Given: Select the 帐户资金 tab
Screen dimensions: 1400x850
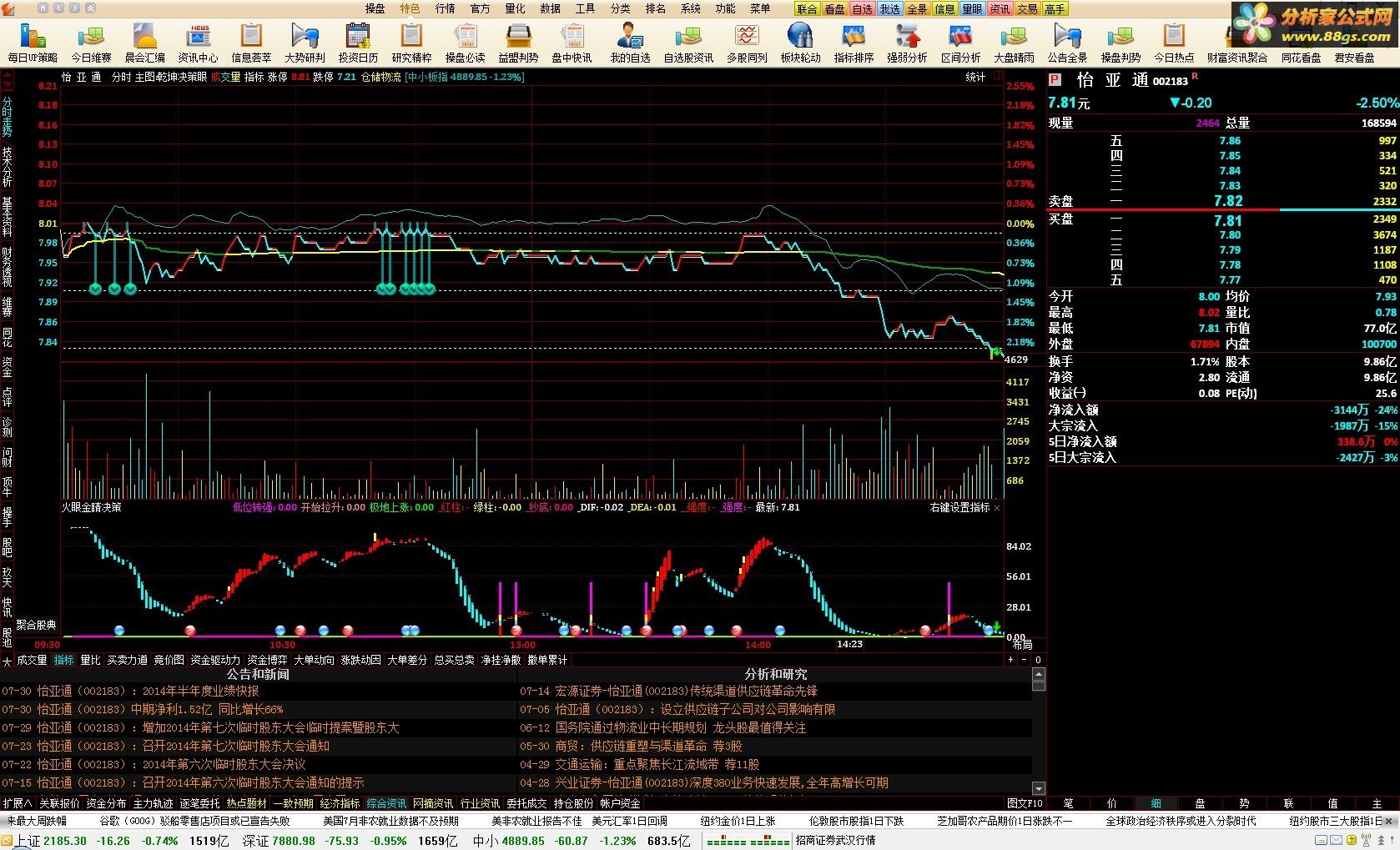Looking at the screenshot, I should pyautogui.click(x=620, y=803).
